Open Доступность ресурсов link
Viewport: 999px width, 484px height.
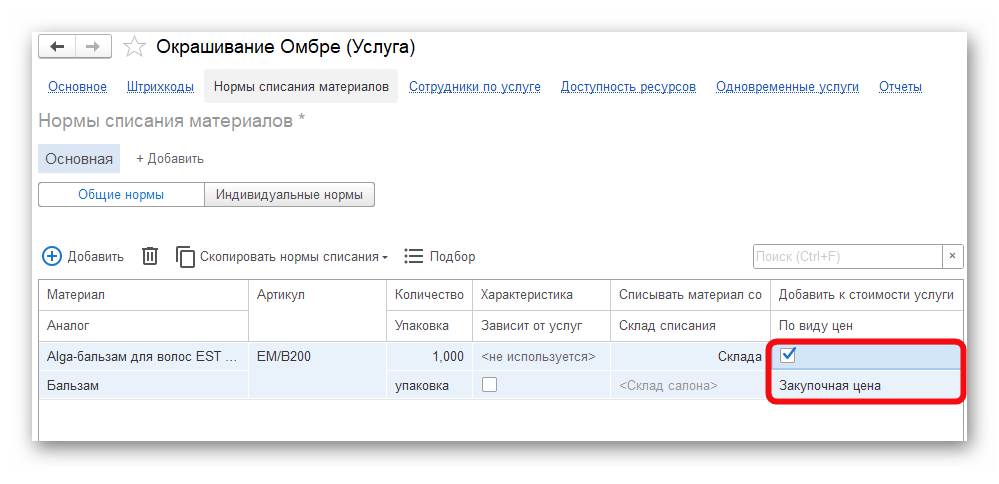coord(628,87)
